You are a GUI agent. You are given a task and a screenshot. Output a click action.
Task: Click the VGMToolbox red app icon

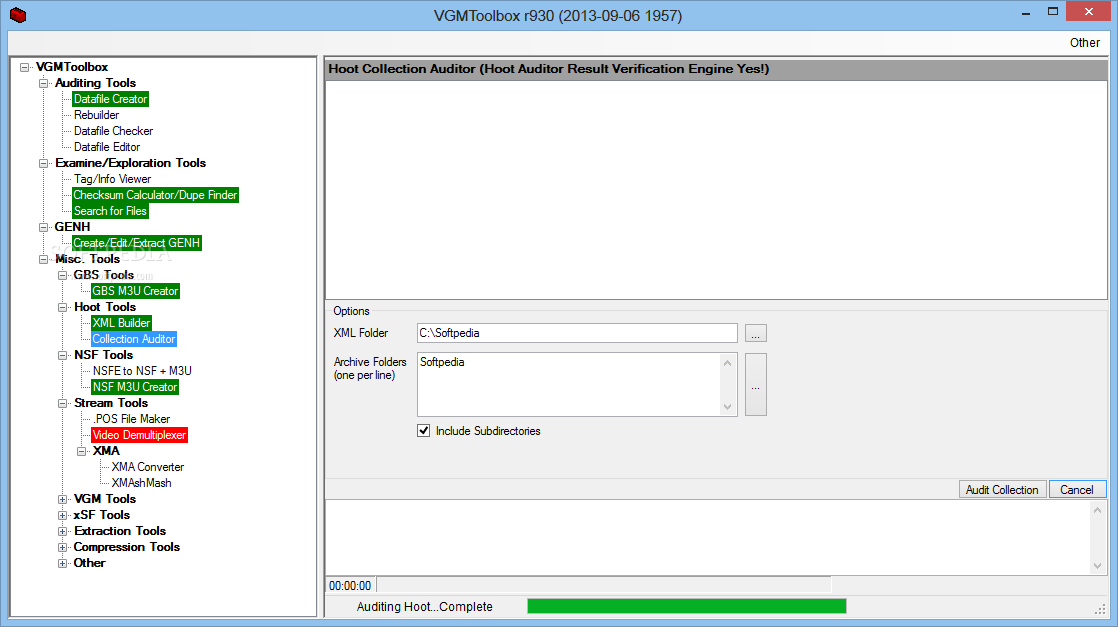coord(19,15)
